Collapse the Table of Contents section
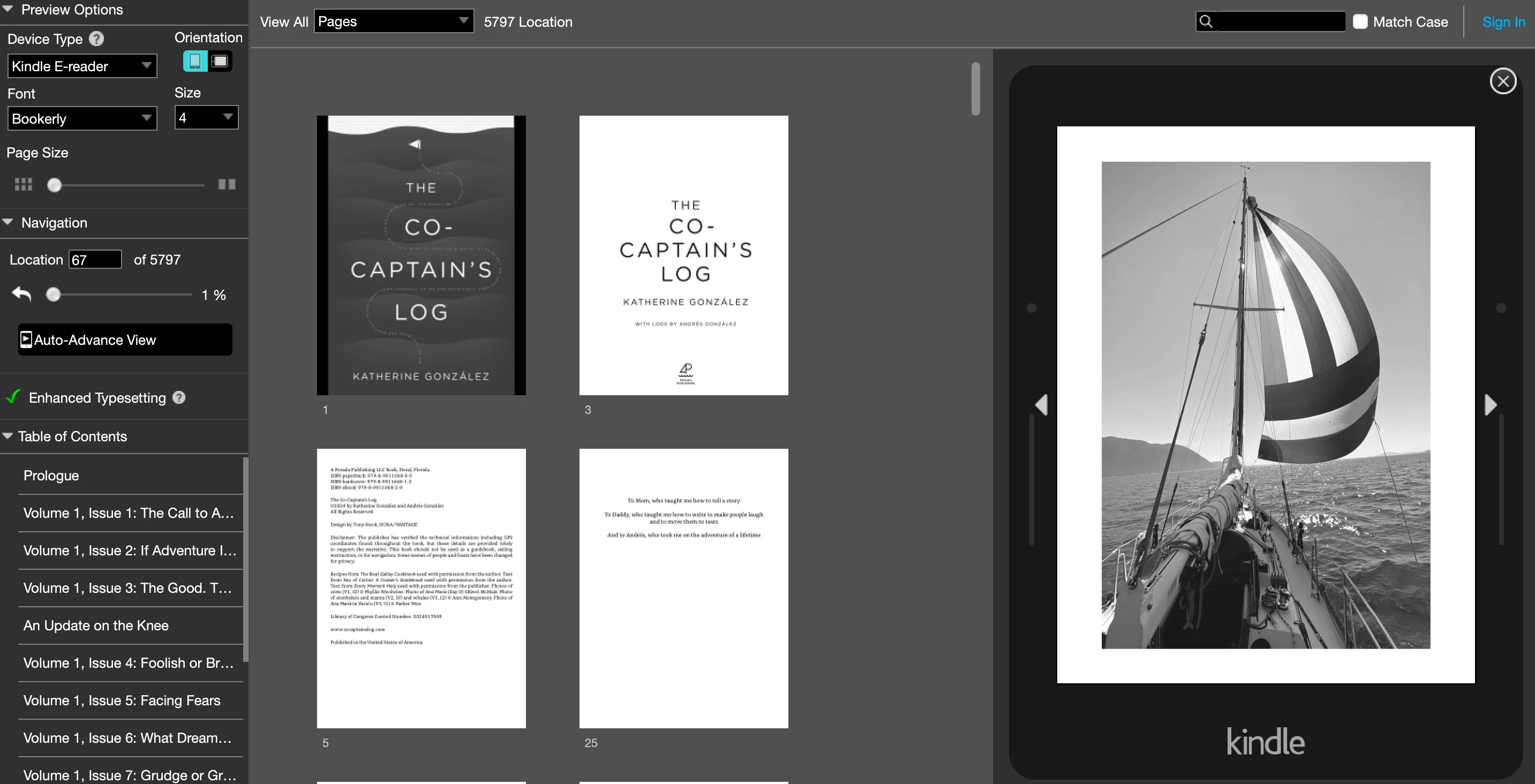Screen dimensions: 1535x784 point(7,436)
